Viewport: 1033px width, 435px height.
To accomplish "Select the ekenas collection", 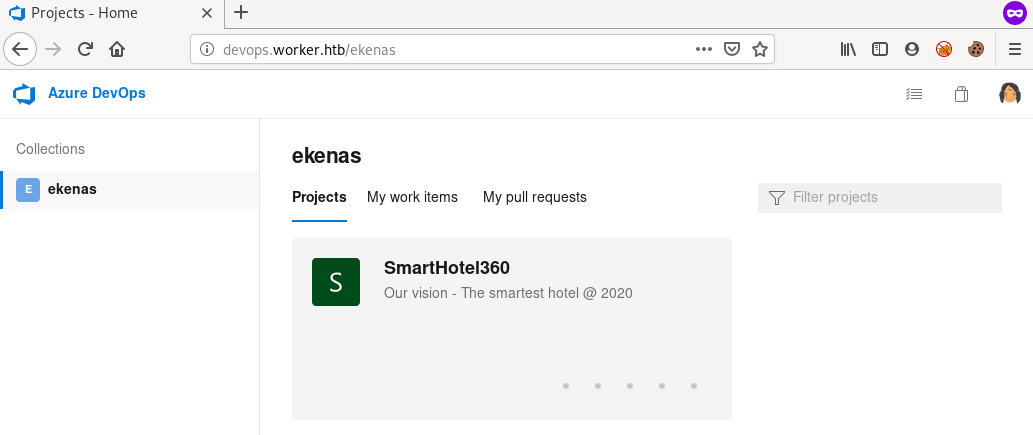I will coord(72,189).
